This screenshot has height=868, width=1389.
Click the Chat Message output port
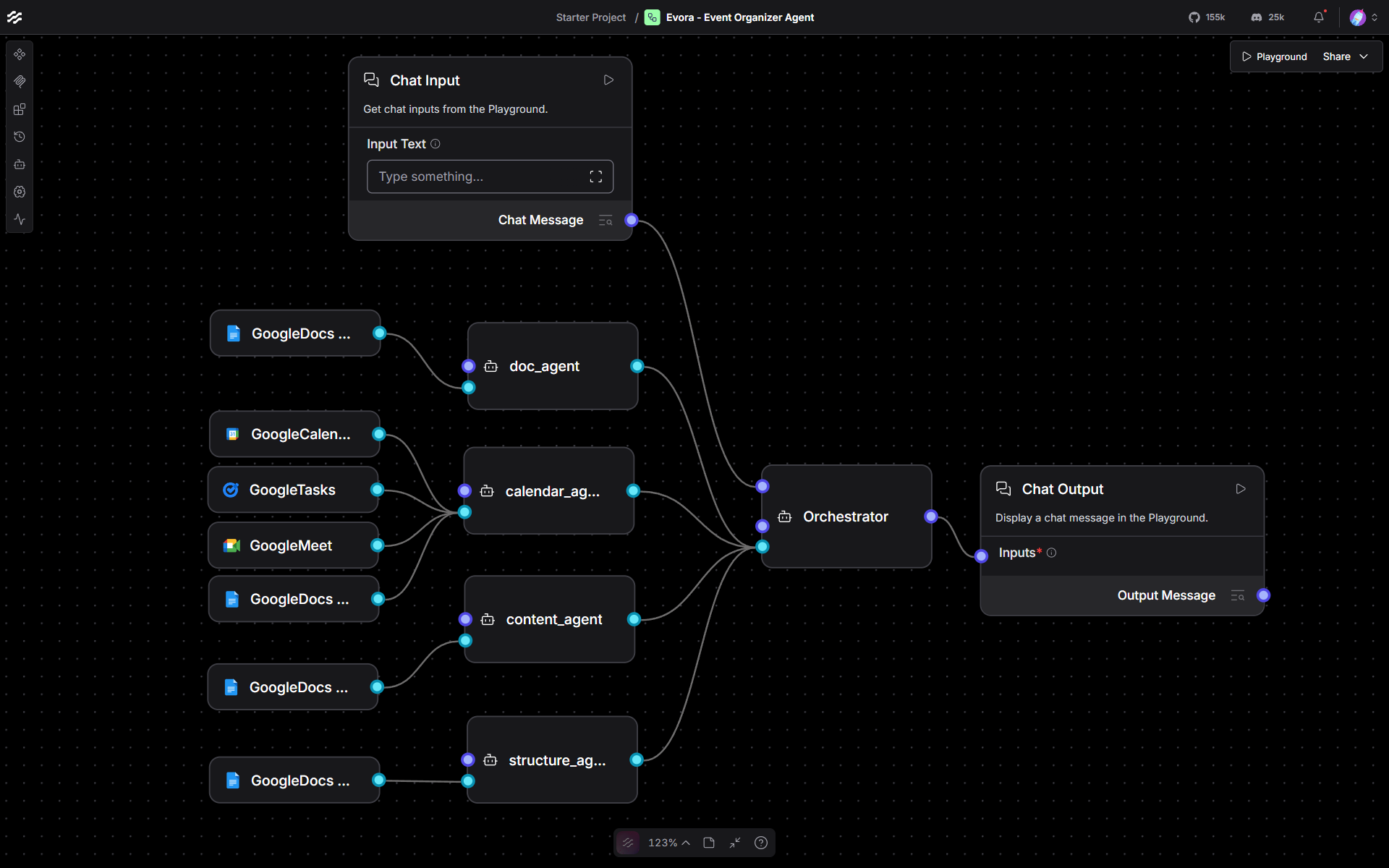pyautogui.click(x=632, y=220)
